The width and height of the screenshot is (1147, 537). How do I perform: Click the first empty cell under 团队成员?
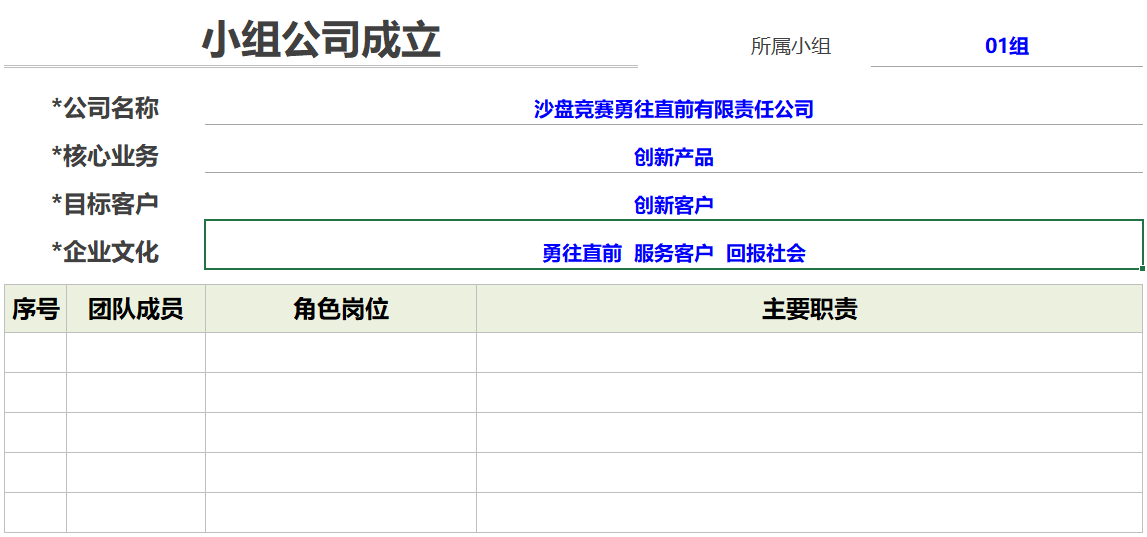136,353
